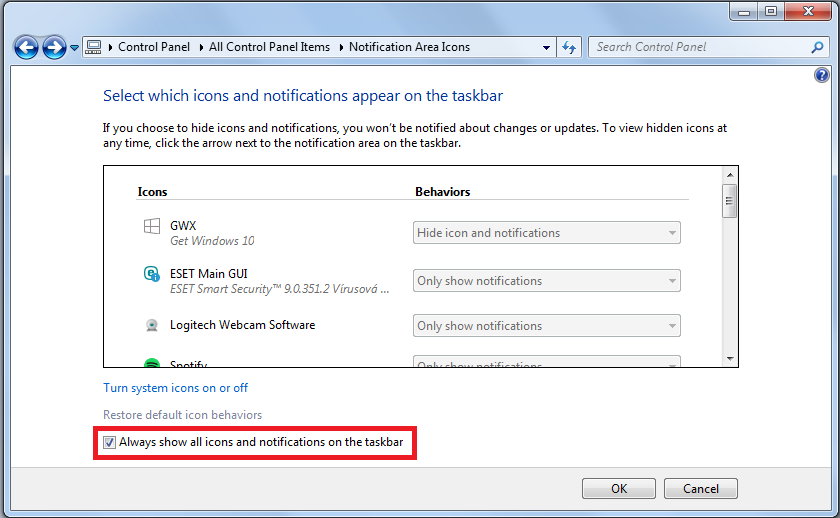Uncheck Always show all icons checkbox
Viewport: 840px width, 518px height.
coord(109,442)
